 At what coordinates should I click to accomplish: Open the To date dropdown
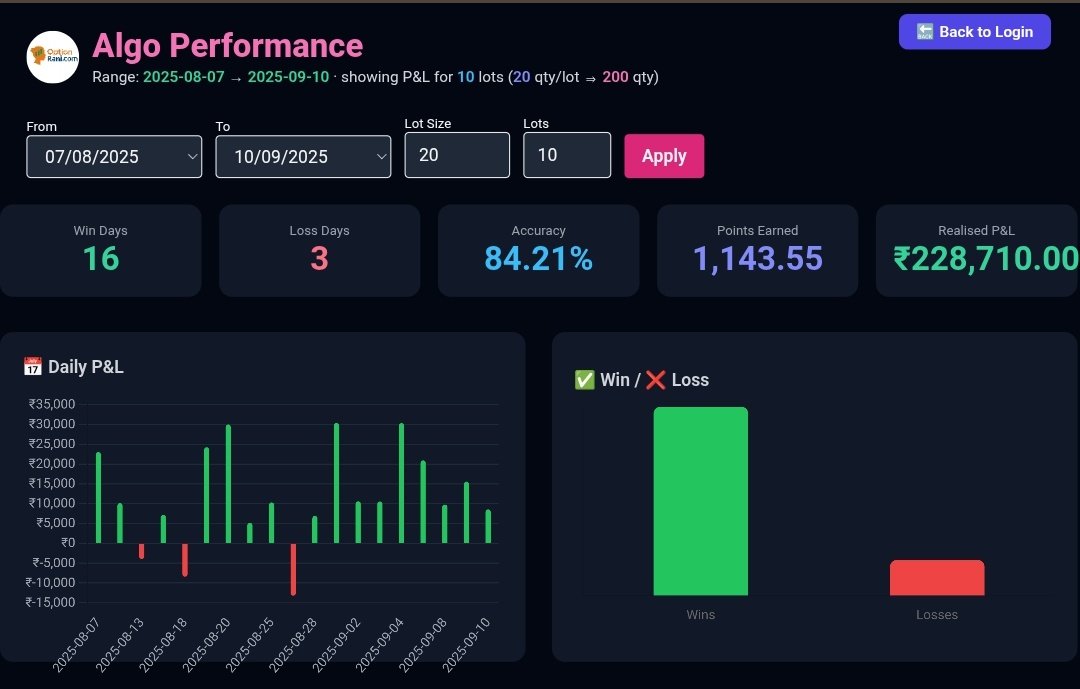(303, 156)
